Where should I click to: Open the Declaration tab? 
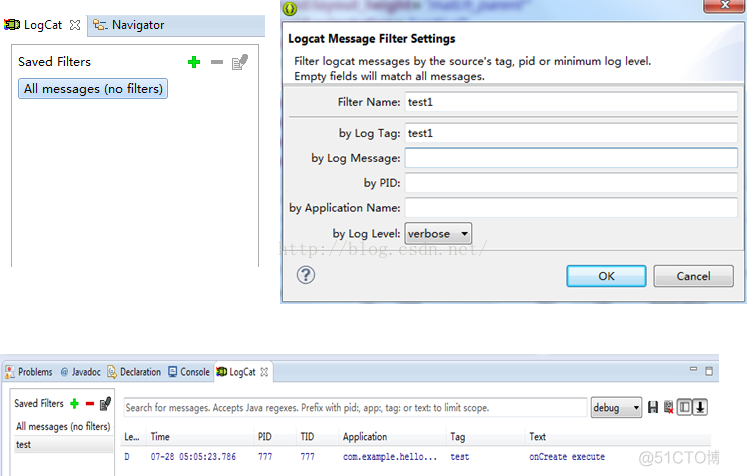pos(134,372)
